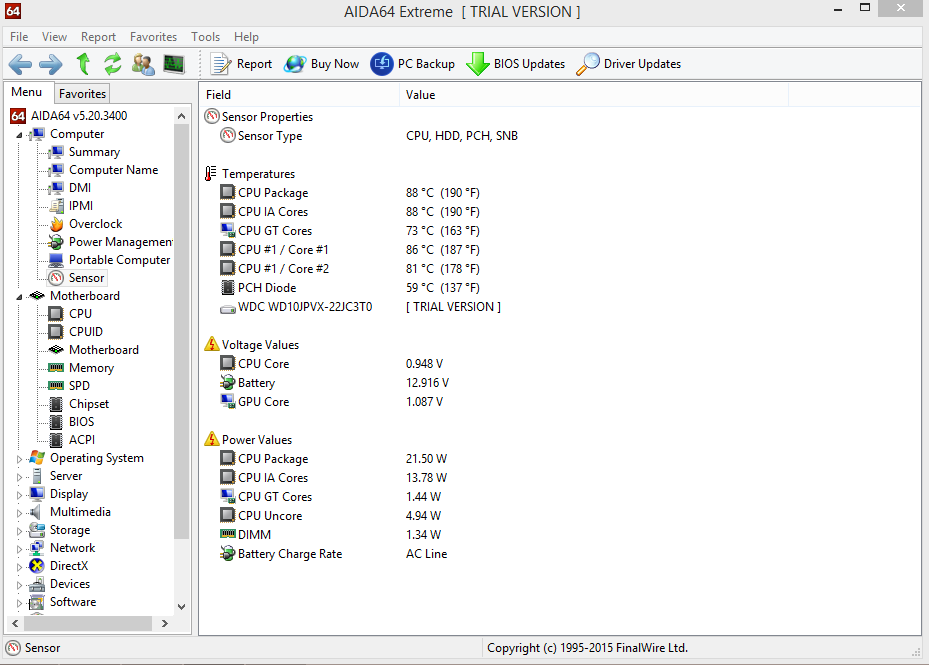Viewport: 929px width, 665px height.
Task: Click the green Up arrow icon
Action: [x=83, y=63]
